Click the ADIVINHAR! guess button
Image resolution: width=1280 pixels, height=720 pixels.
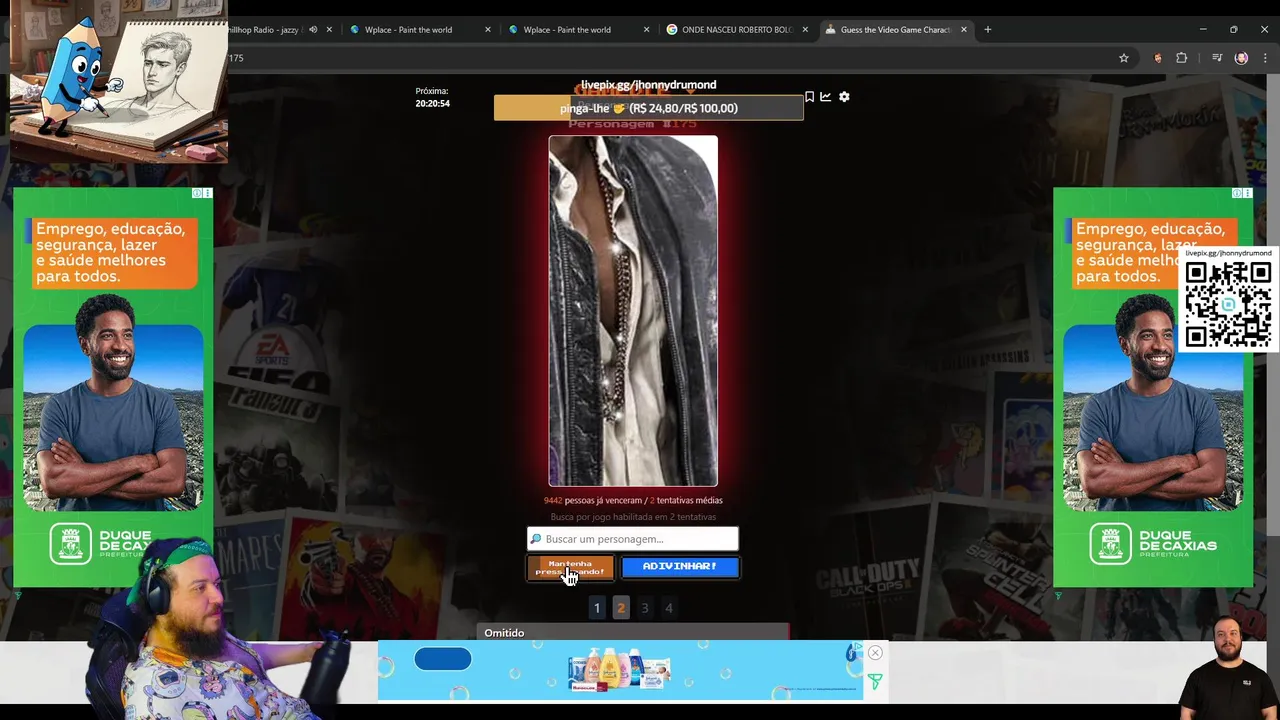coord(680,567)
